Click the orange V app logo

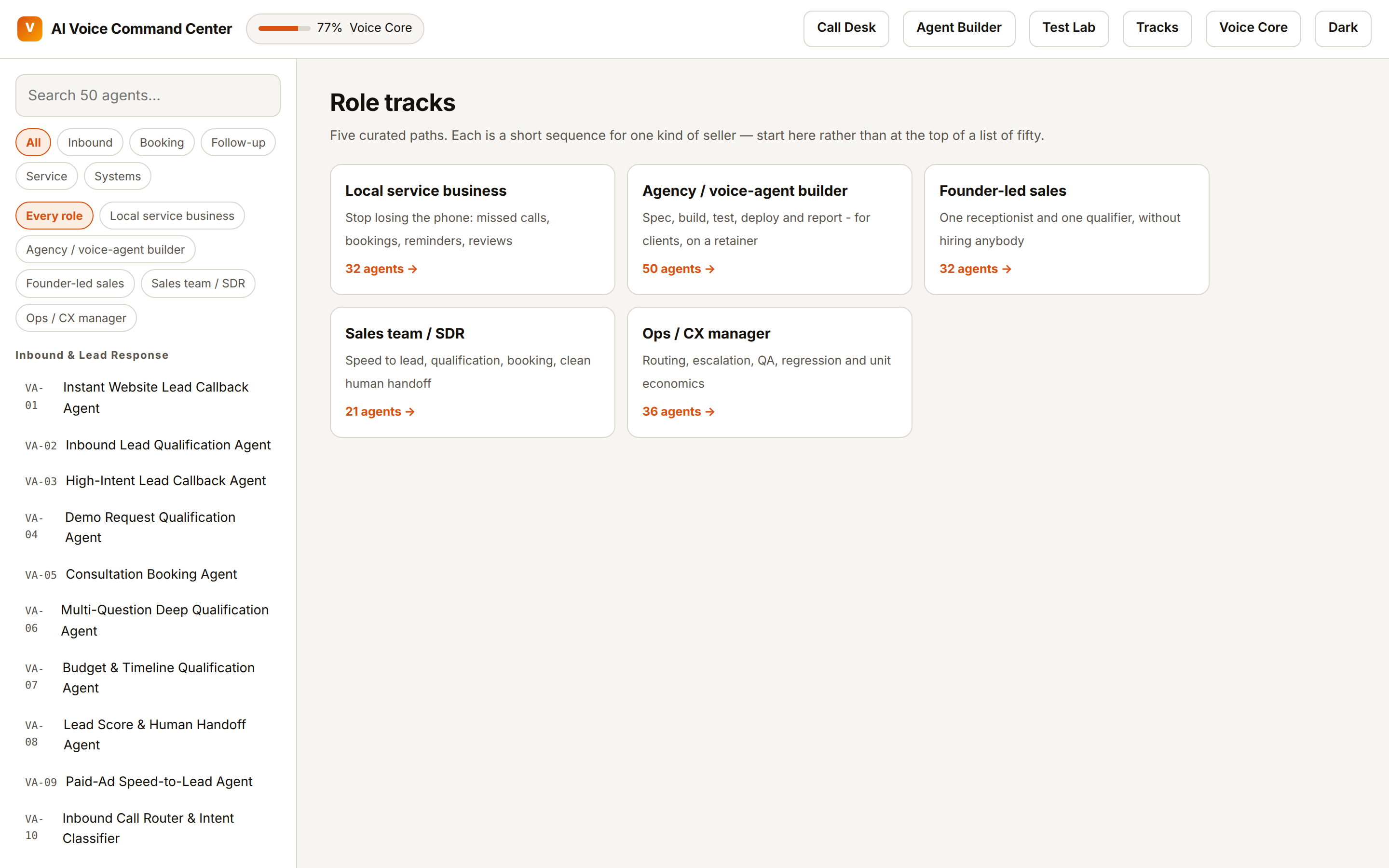30,28
